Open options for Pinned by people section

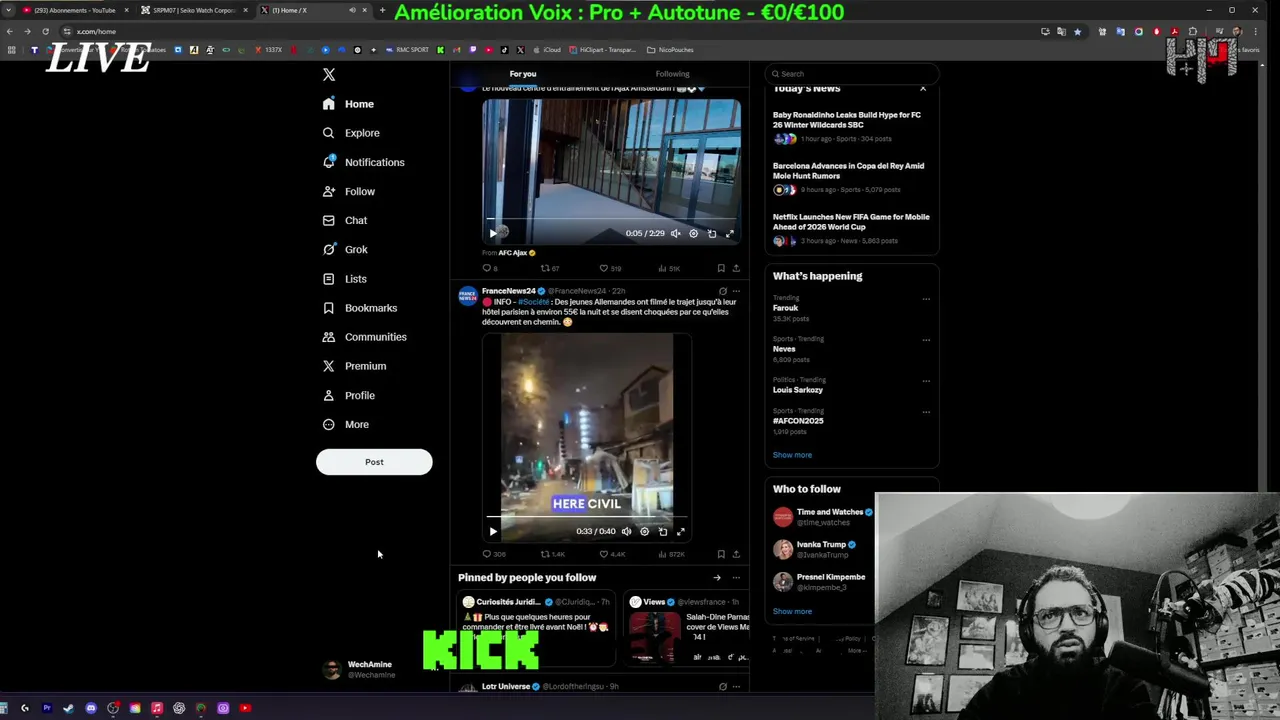[736, 577]
